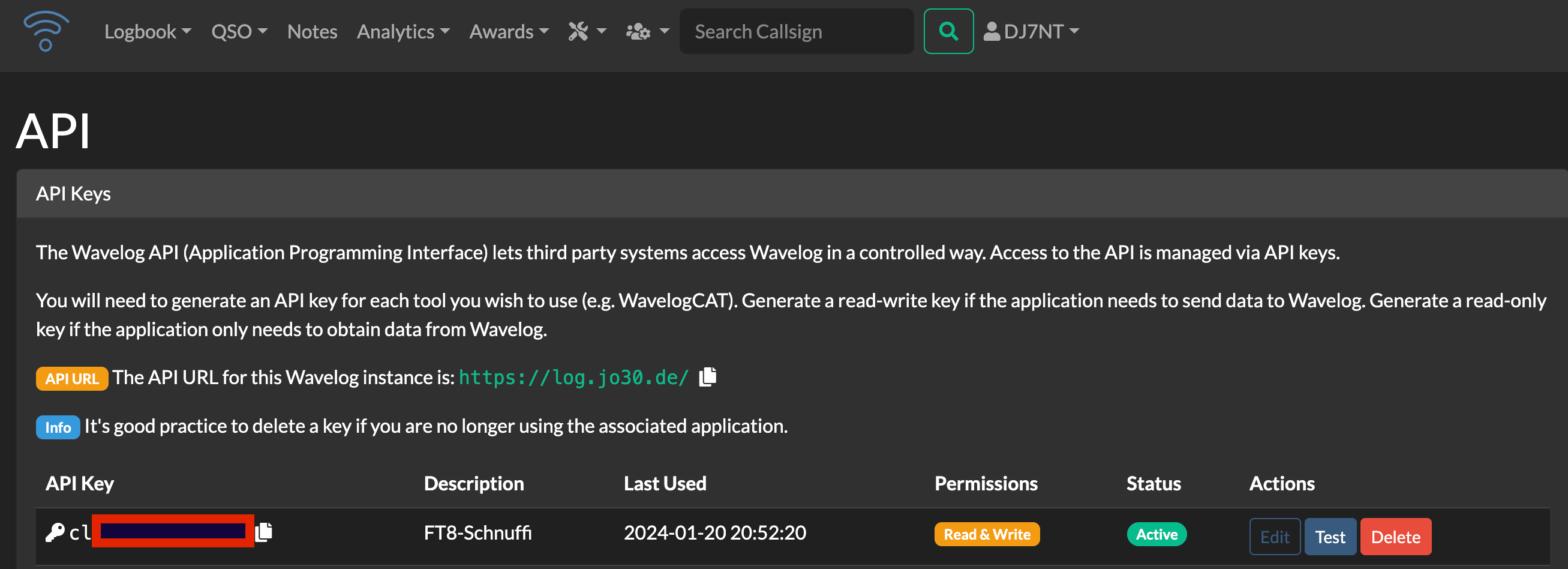Open the https://log.jo30.de/ API URL link

[573, 377]
